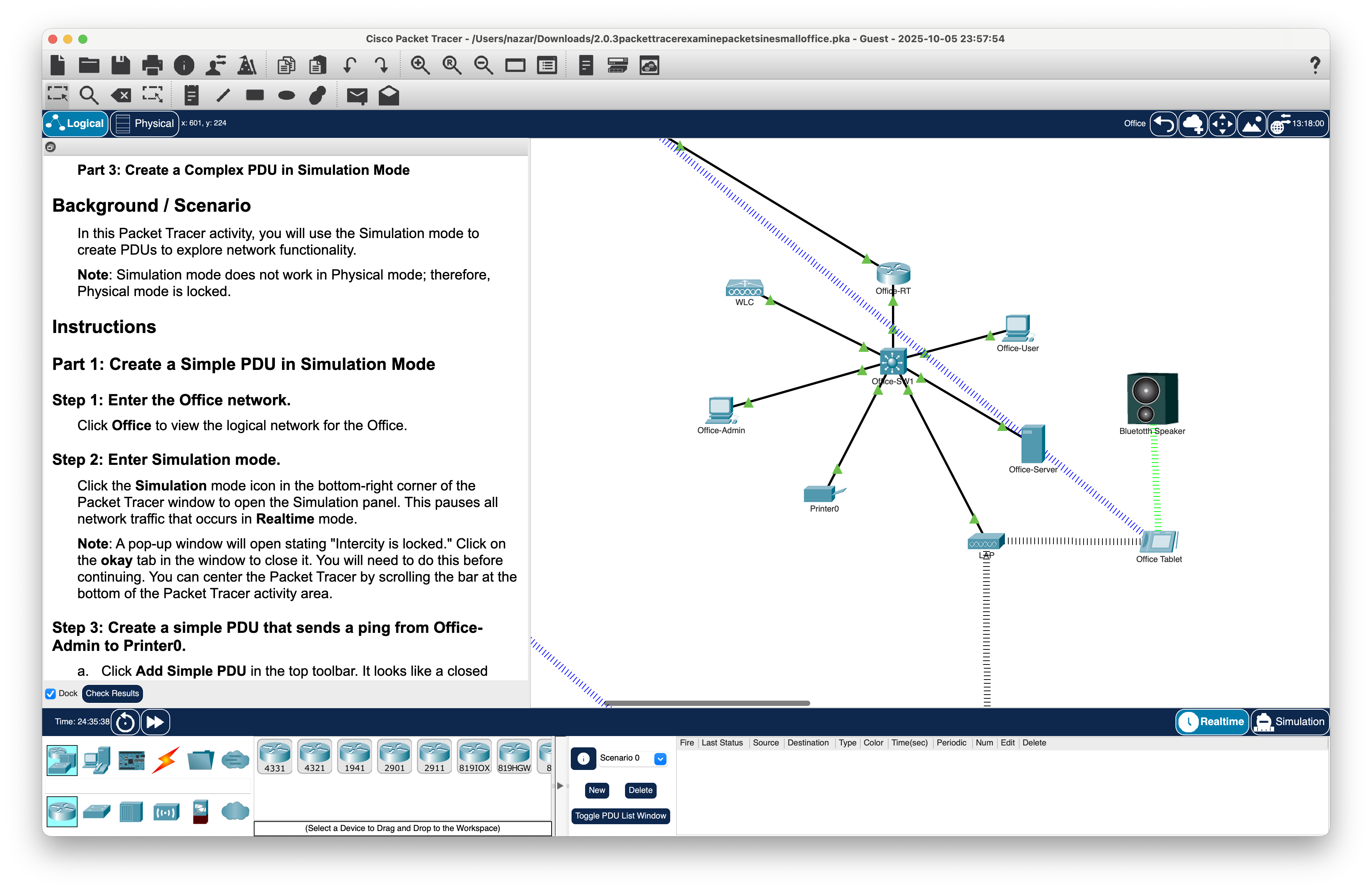The height and width of the screenshot is (892, 1372).
Task: Zoom in on the workspace
Action: 420,65
